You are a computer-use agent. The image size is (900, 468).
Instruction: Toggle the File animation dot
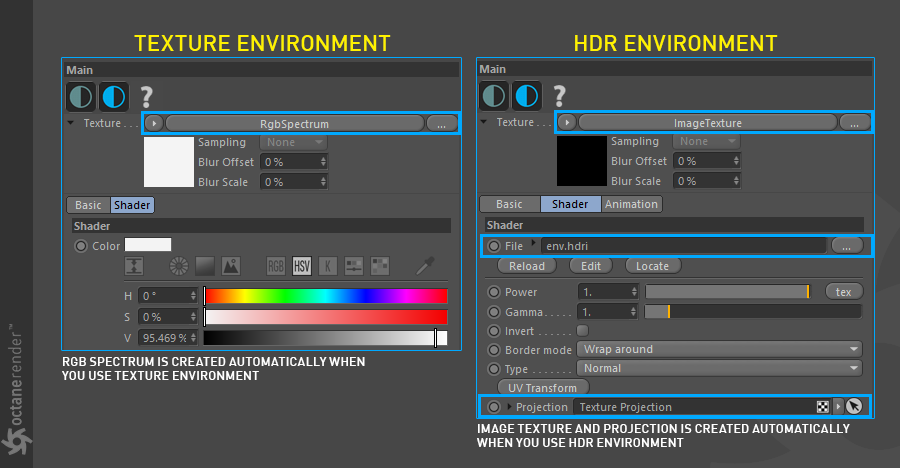[494, 246]
